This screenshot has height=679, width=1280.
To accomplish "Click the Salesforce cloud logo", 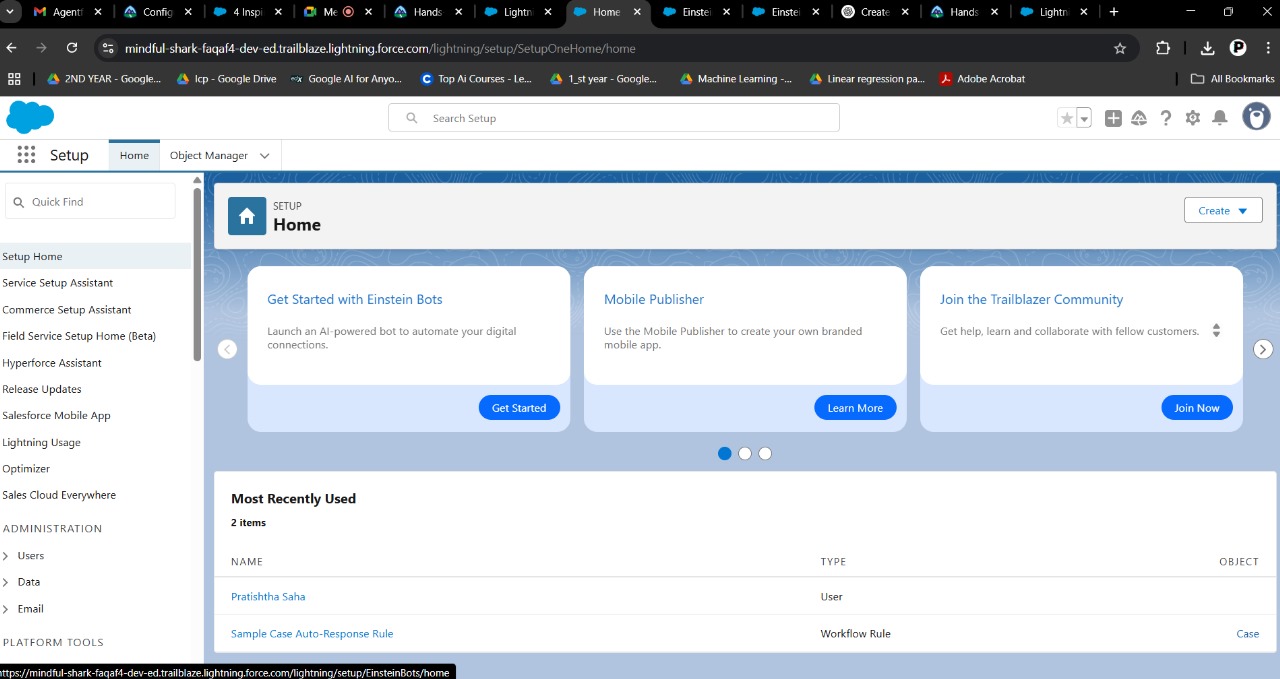I will (x=30, y=117).
